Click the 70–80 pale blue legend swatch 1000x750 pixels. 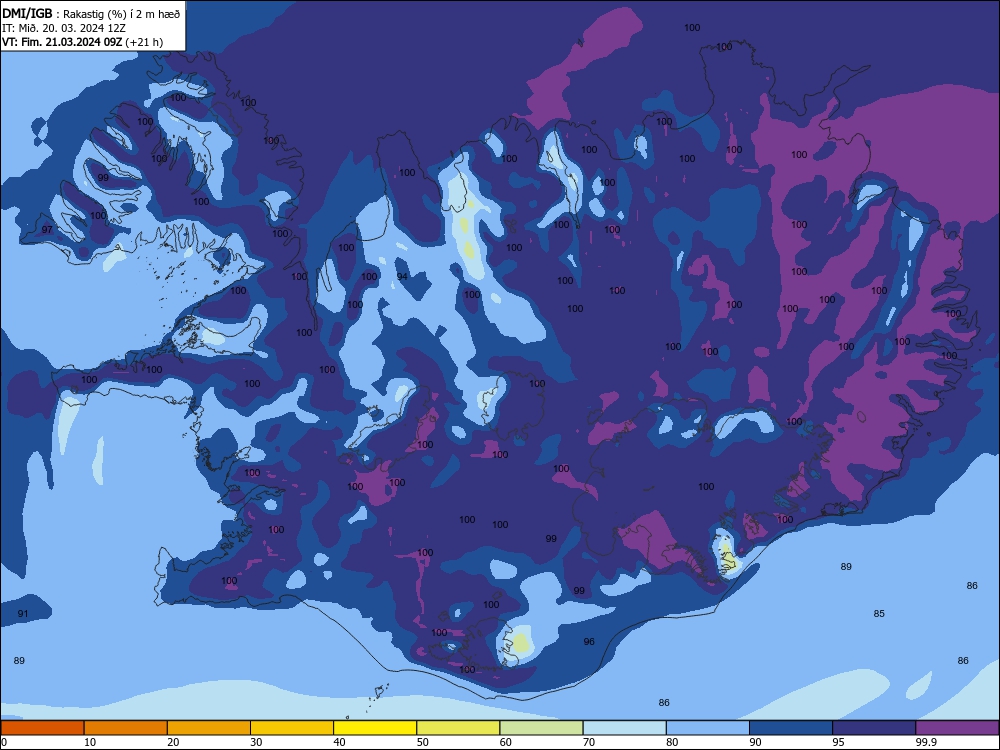(624, 728)
